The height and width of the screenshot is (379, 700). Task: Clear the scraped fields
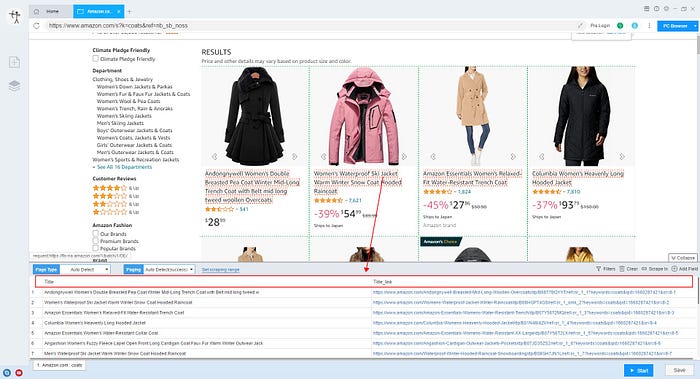click(x=628, y=269)
